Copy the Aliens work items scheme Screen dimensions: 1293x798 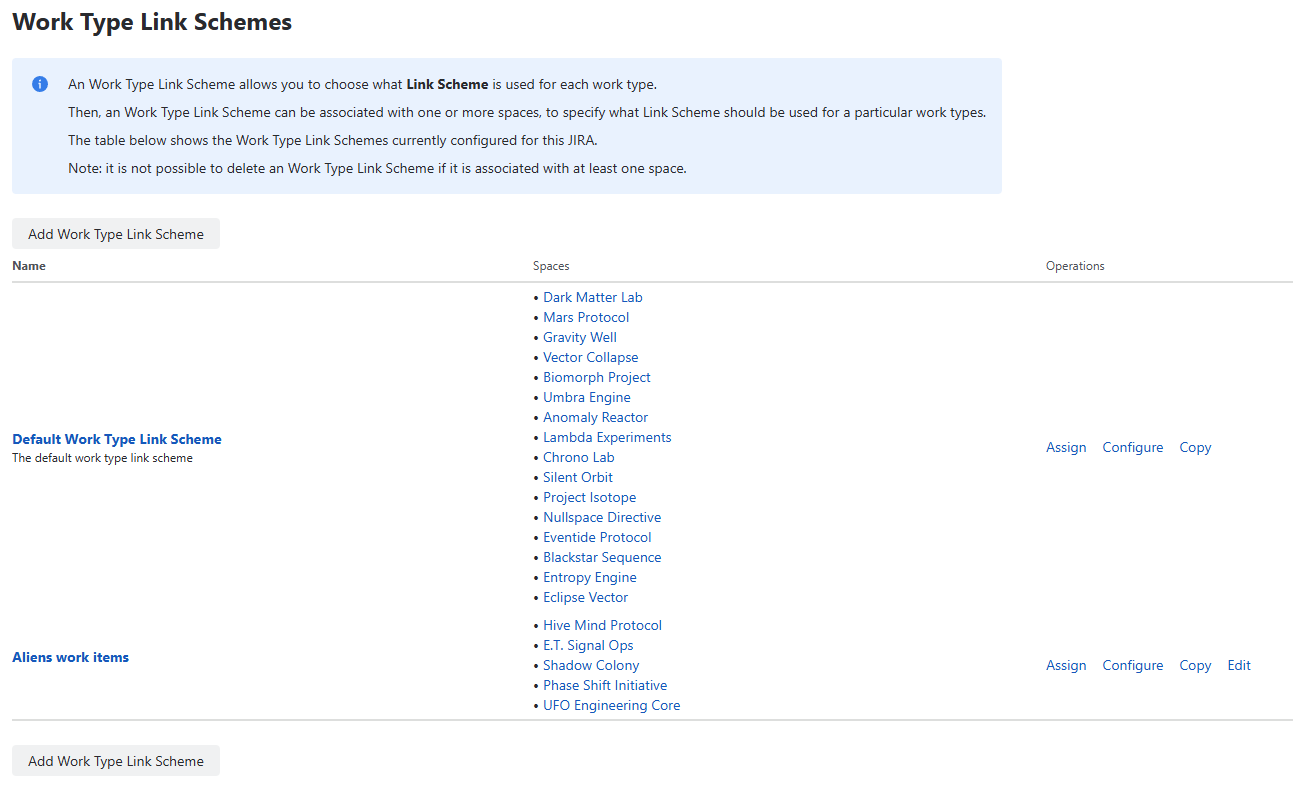(1195, 665)
